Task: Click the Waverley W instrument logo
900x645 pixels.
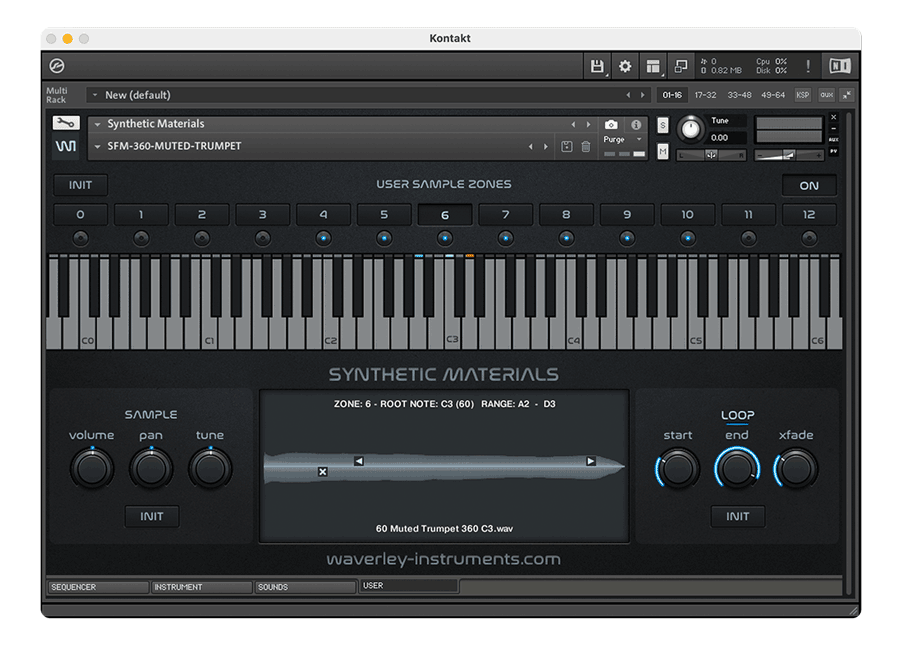Action: [66, 146]
